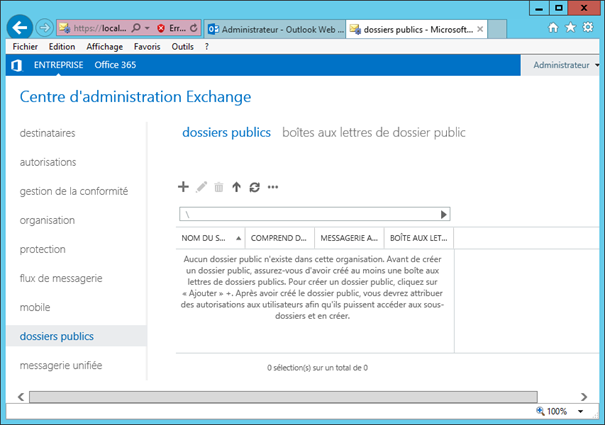605x425 pixels.
Task: Open mobile in the left navigation
Action: [35, 307]
